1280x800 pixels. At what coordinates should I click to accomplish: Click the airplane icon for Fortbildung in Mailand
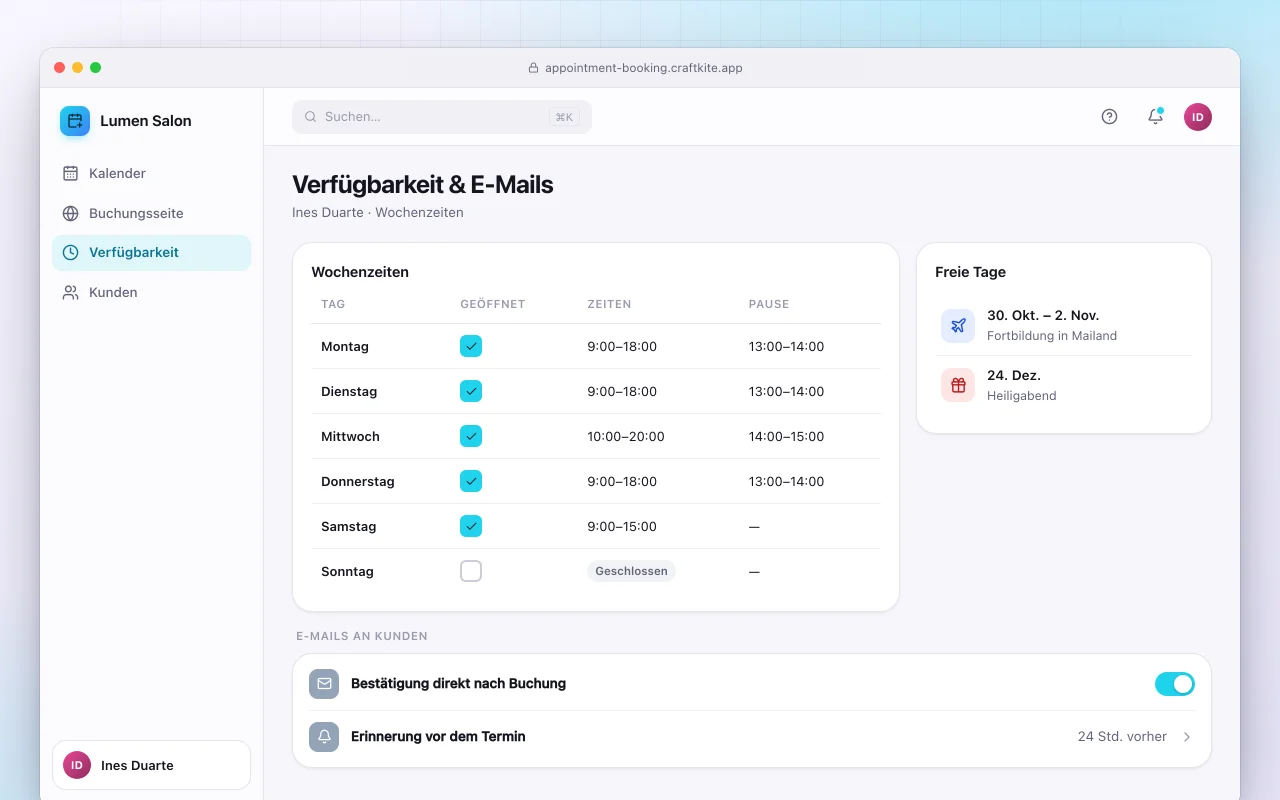[958, 325]
